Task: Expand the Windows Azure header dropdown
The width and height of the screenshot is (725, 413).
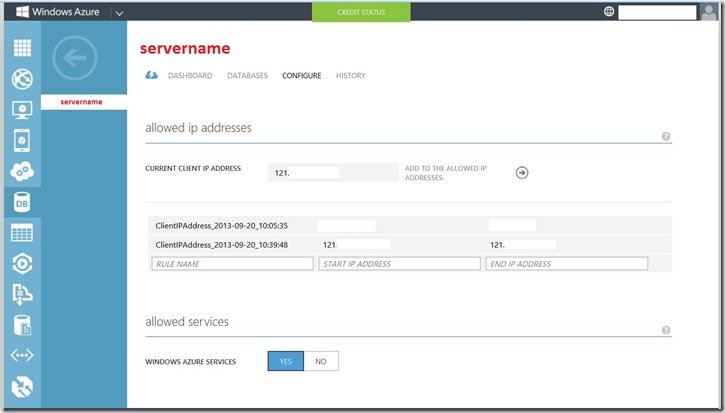Action: (x=119, y=12)
